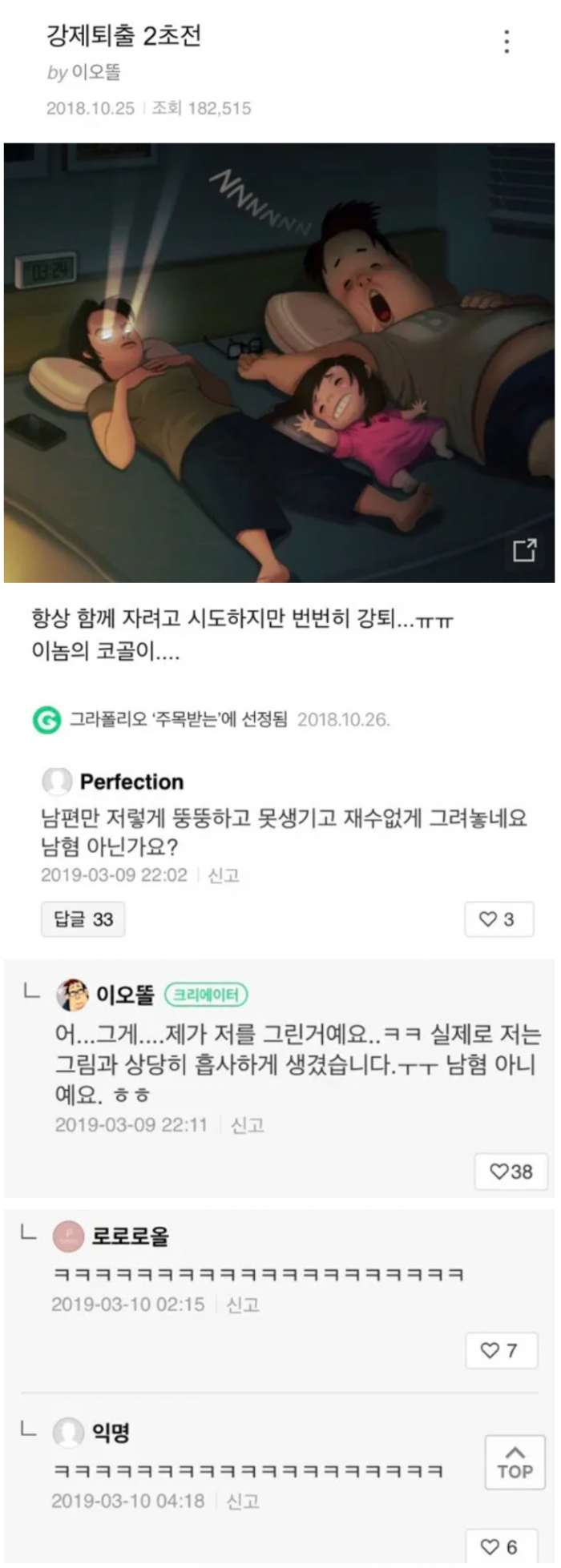This screenshot has width=561, height=1568.
Task: Like 이오똘's reply with 38 hearts
Action: (x=511, y=1172)
